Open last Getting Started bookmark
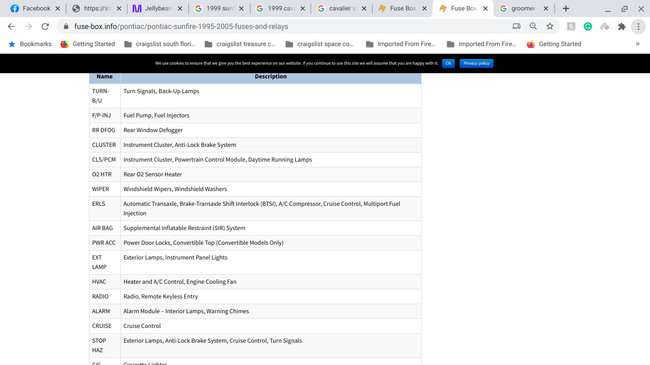This screenshot has height=365, width=650. pos(554,44)
